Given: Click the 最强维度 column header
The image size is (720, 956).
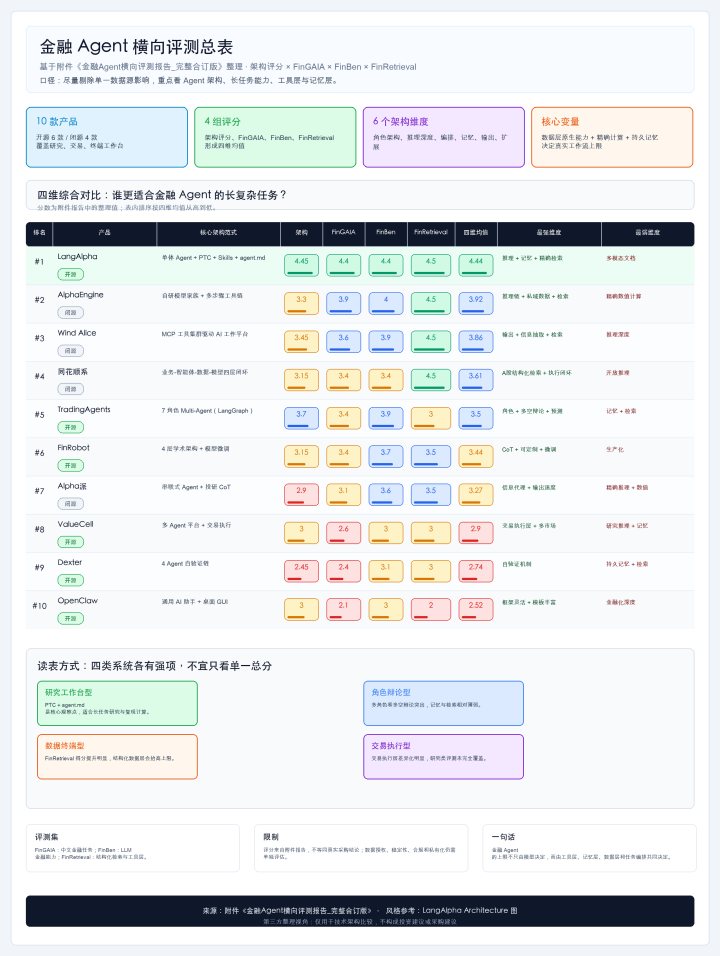Looking at the screenshot, I should coord(549,232).
